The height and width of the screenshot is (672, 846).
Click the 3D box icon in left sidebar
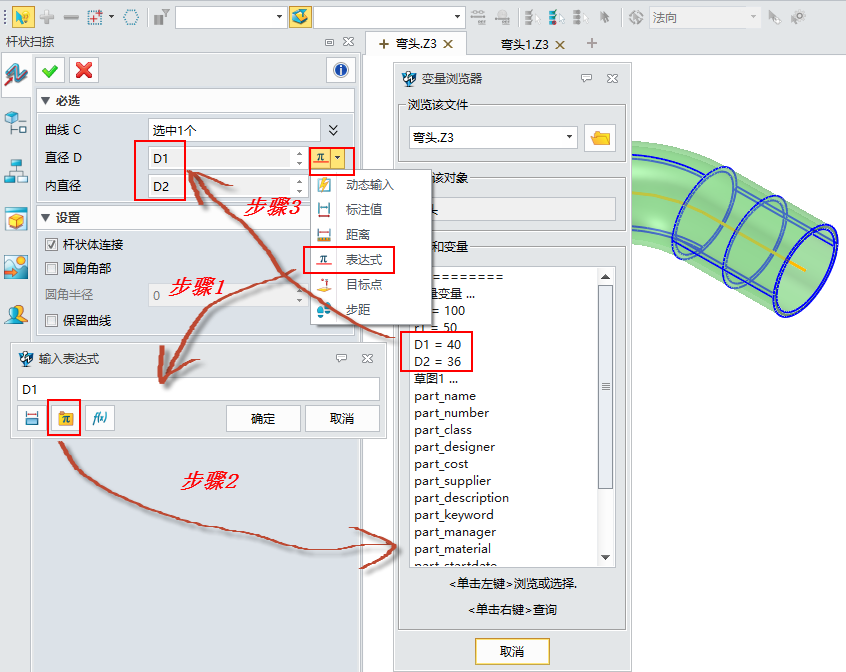16,220
